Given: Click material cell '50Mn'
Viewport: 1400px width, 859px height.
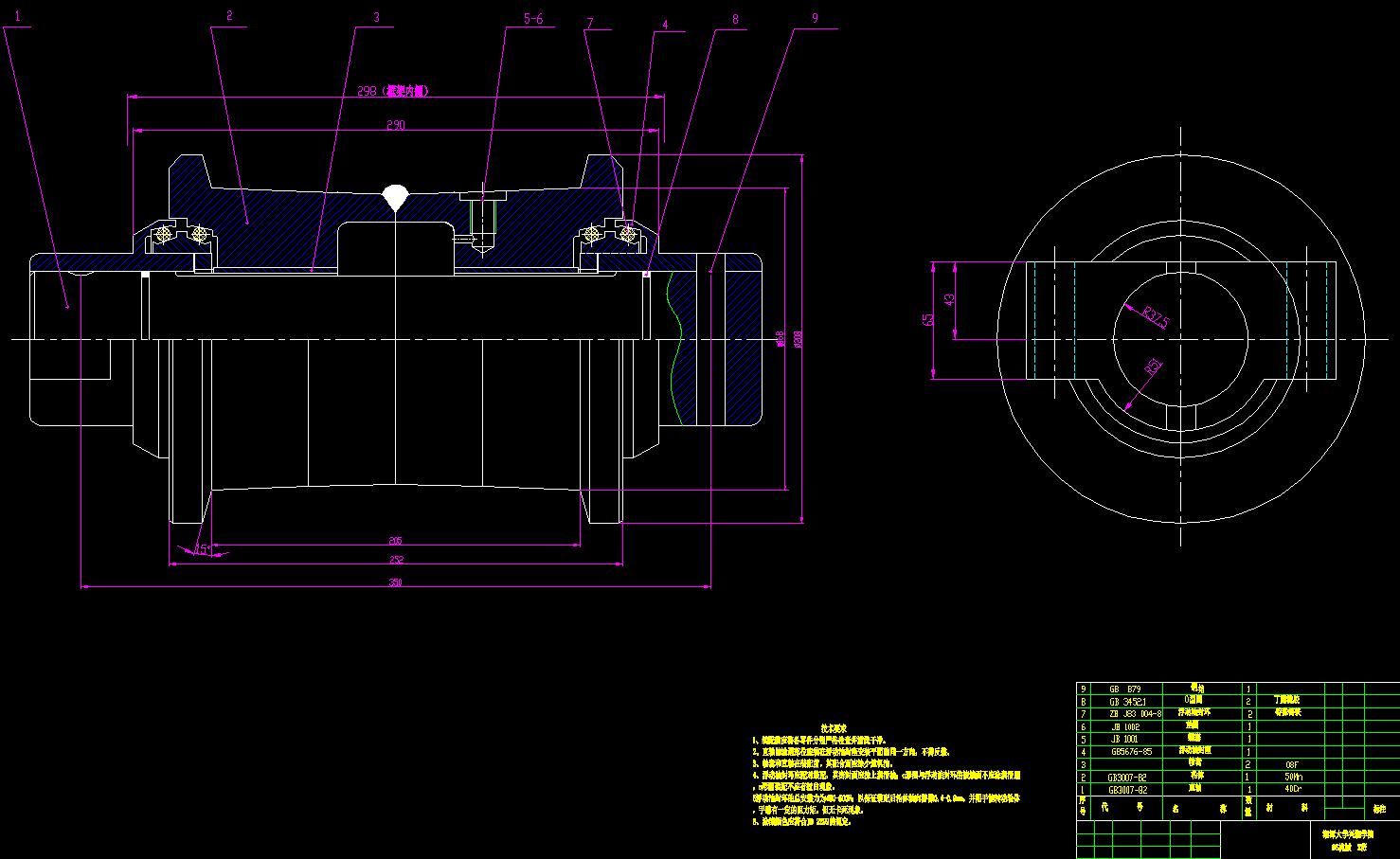Looking at the screenshot, I should tap(1293, 777).
